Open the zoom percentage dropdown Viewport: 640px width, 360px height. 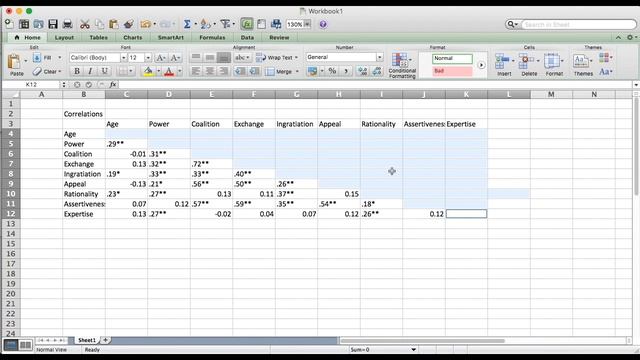pyautogui.click(x=307, y=24)
